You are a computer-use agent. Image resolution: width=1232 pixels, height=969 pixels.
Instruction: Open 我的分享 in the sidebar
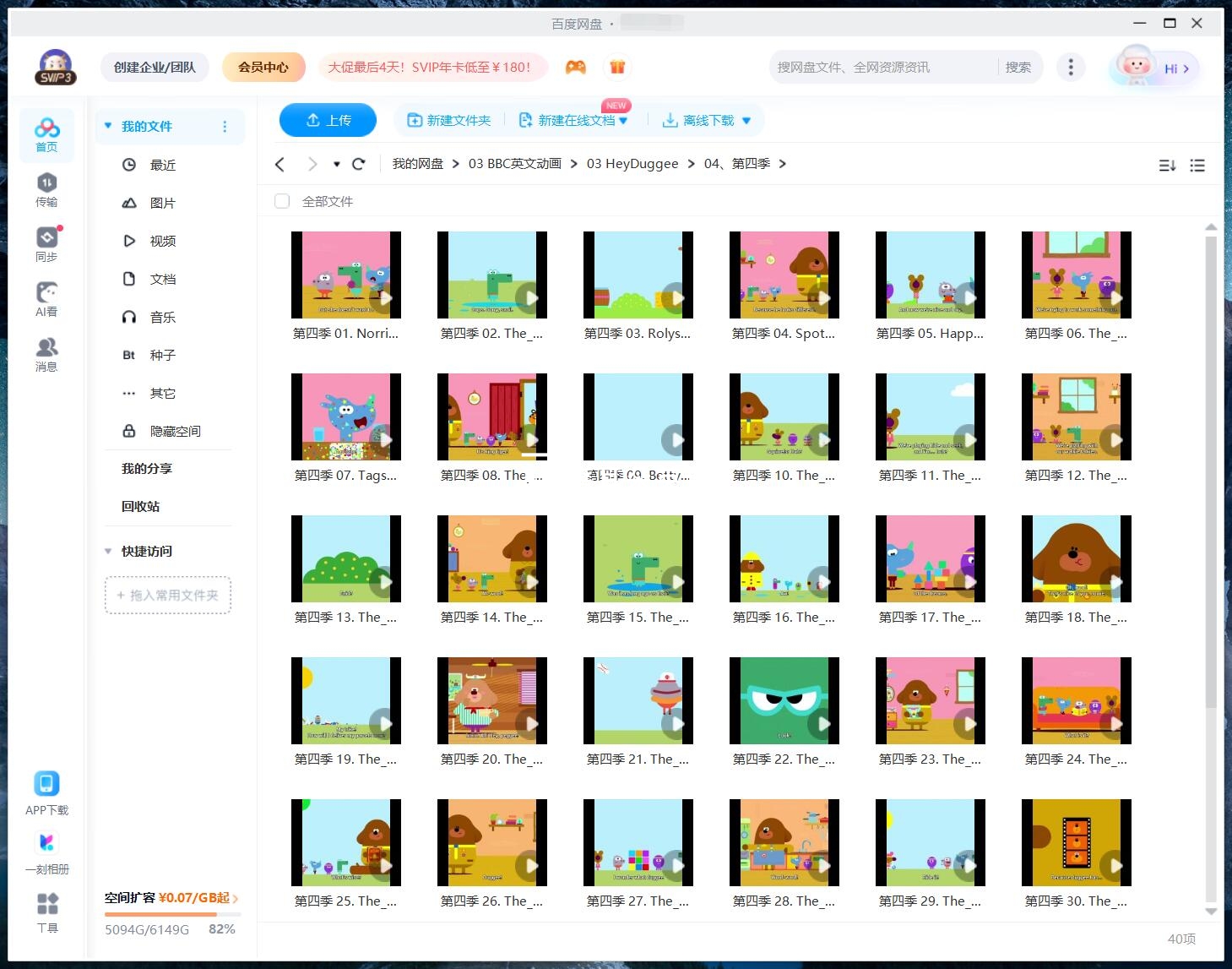(x=144, y=469)
